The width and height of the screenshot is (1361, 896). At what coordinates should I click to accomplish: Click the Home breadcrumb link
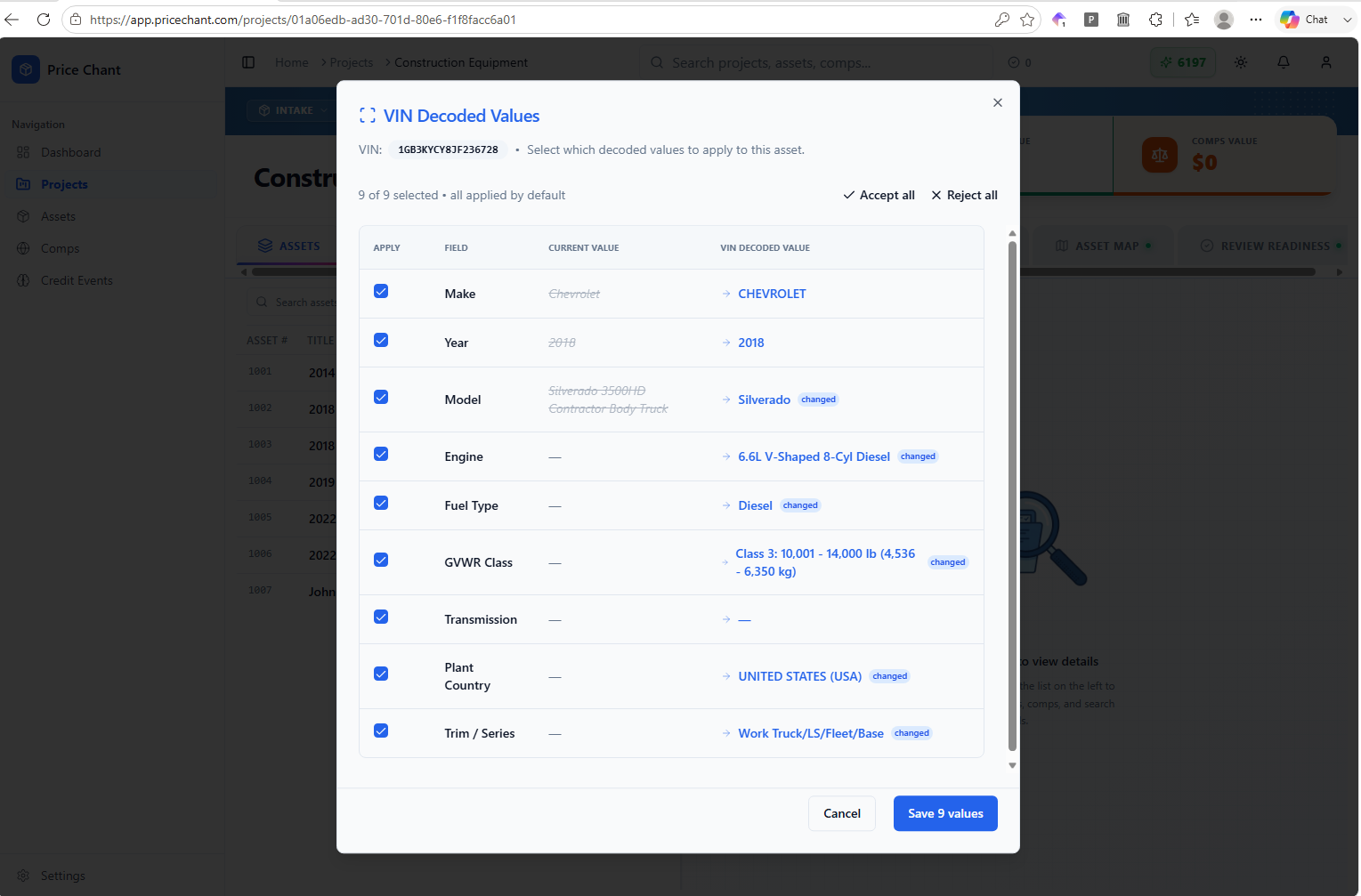pyautogui.click(x=292, y=62)
